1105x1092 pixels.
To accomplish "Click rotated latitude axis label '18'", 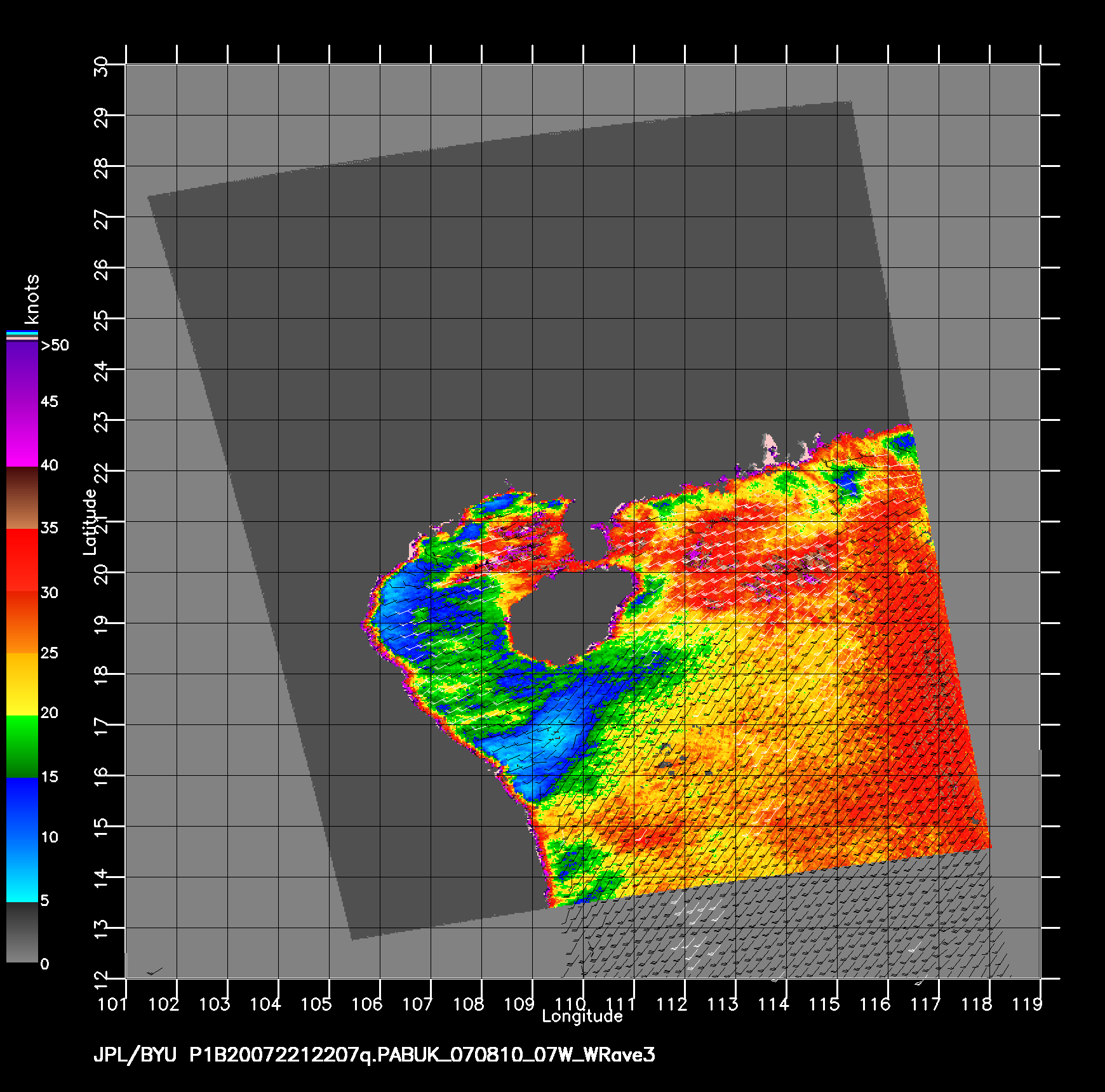I will [x=102, y=677].
